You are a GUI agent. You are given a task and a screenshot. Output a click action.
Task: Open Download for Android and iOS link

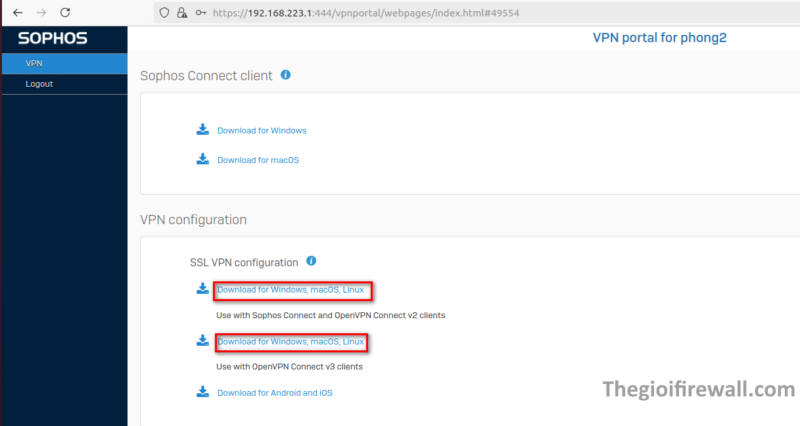click(275, 393)
